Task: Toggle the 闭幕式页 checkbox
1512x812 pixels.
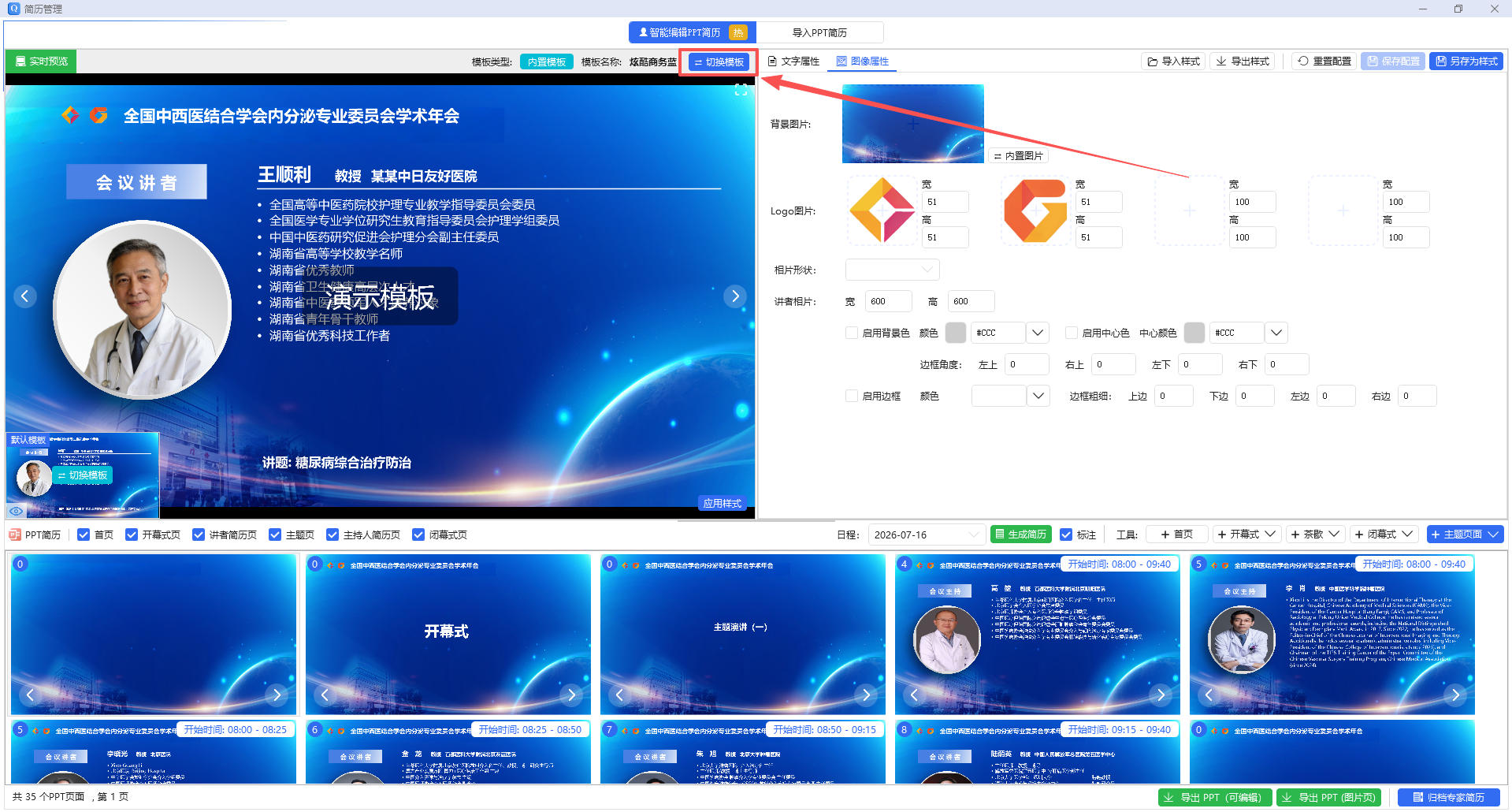Action: tap(418, 535)
